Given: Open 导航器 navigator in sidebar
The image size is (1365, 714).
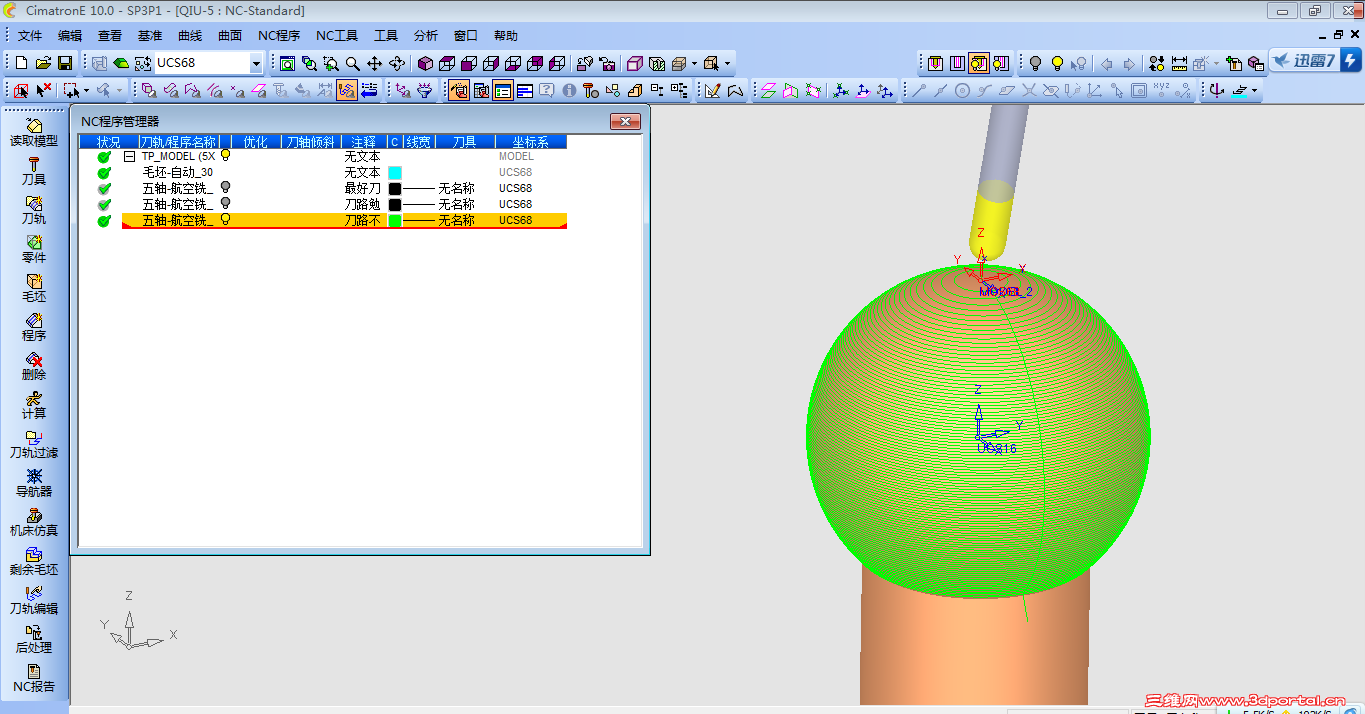Looking at the screenshot, I should [34, 483].
